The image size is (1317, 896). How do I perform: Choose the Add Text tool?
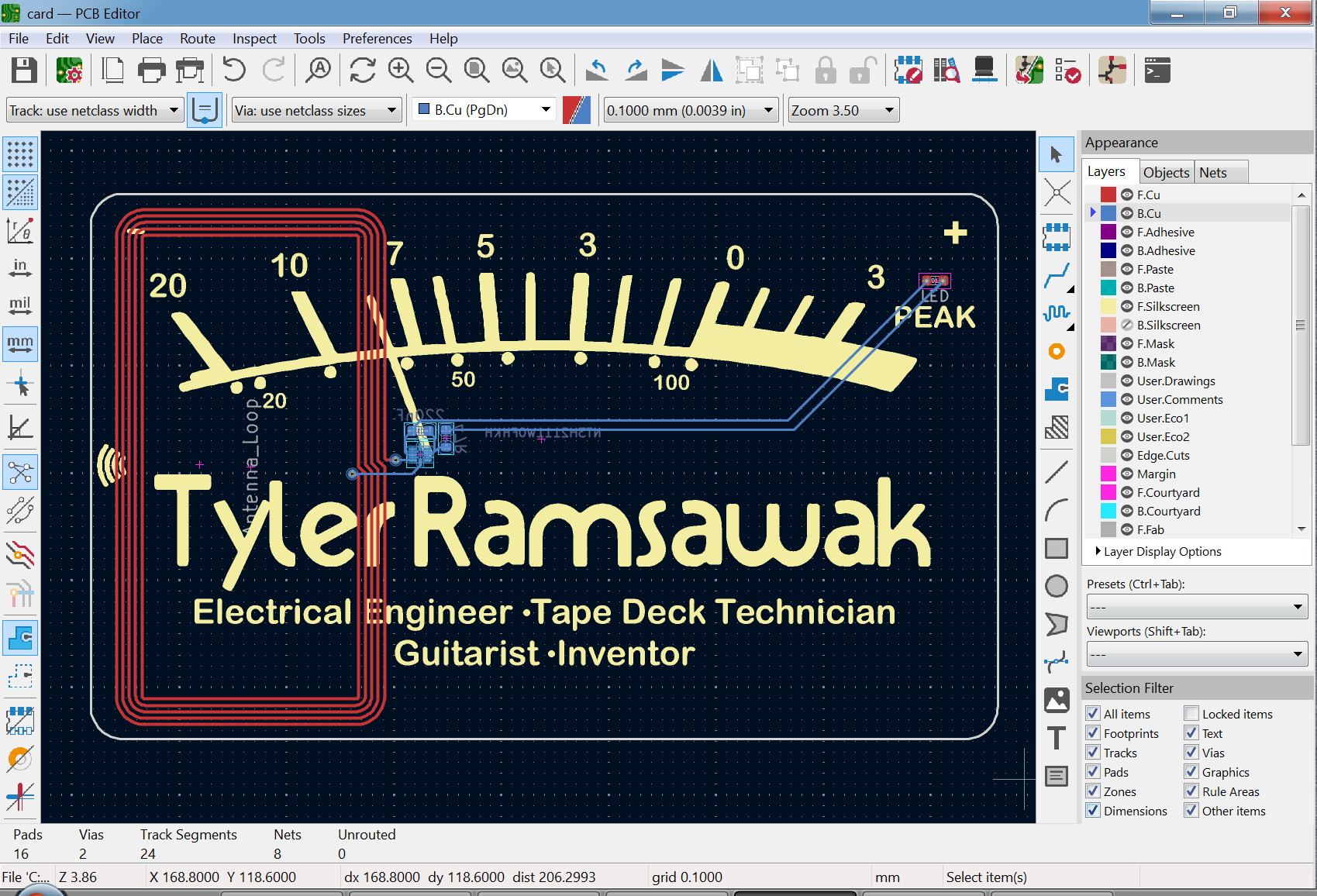tap(1057, 739)
